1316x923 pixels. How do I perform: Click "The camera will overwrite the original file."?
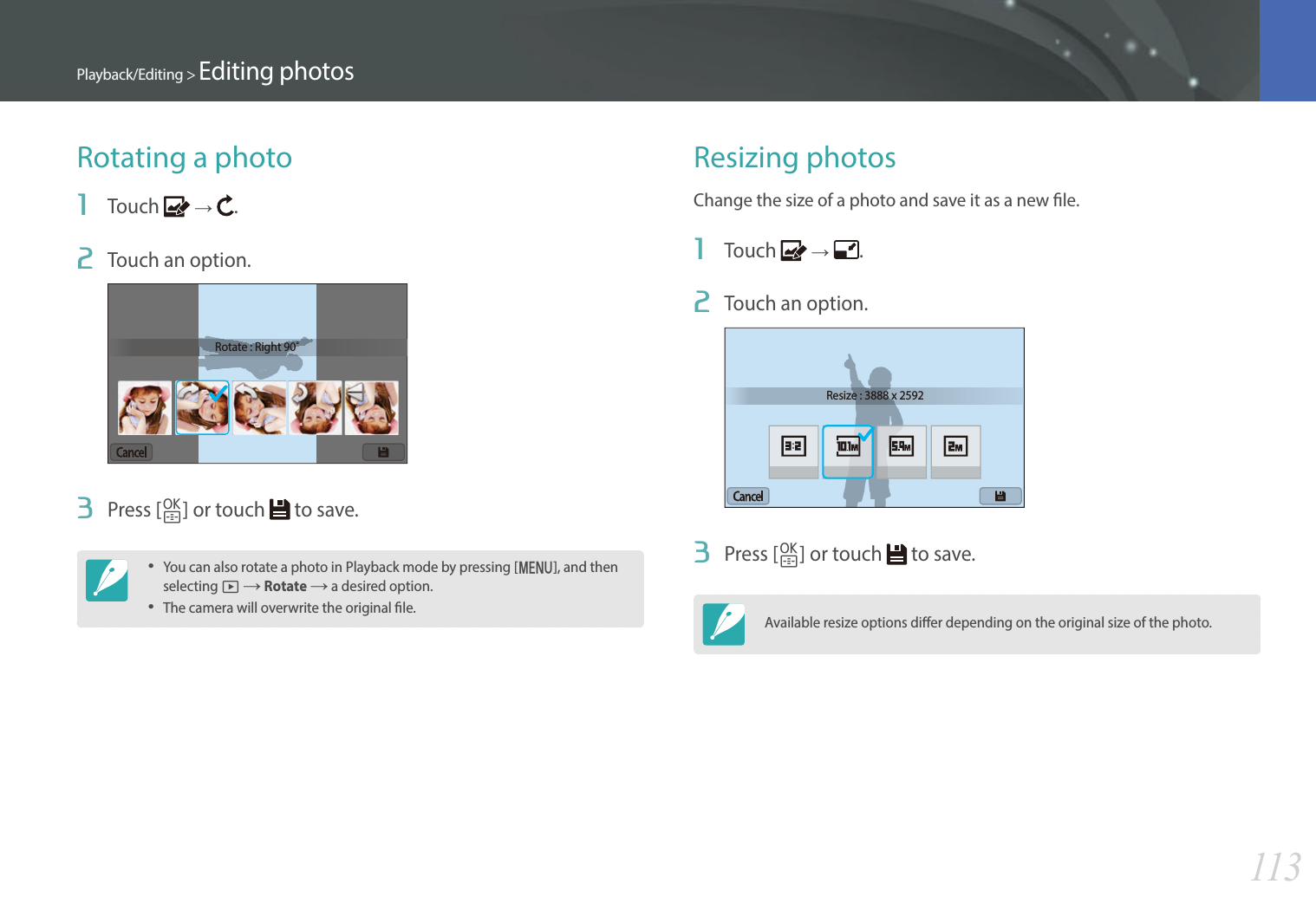290,608
